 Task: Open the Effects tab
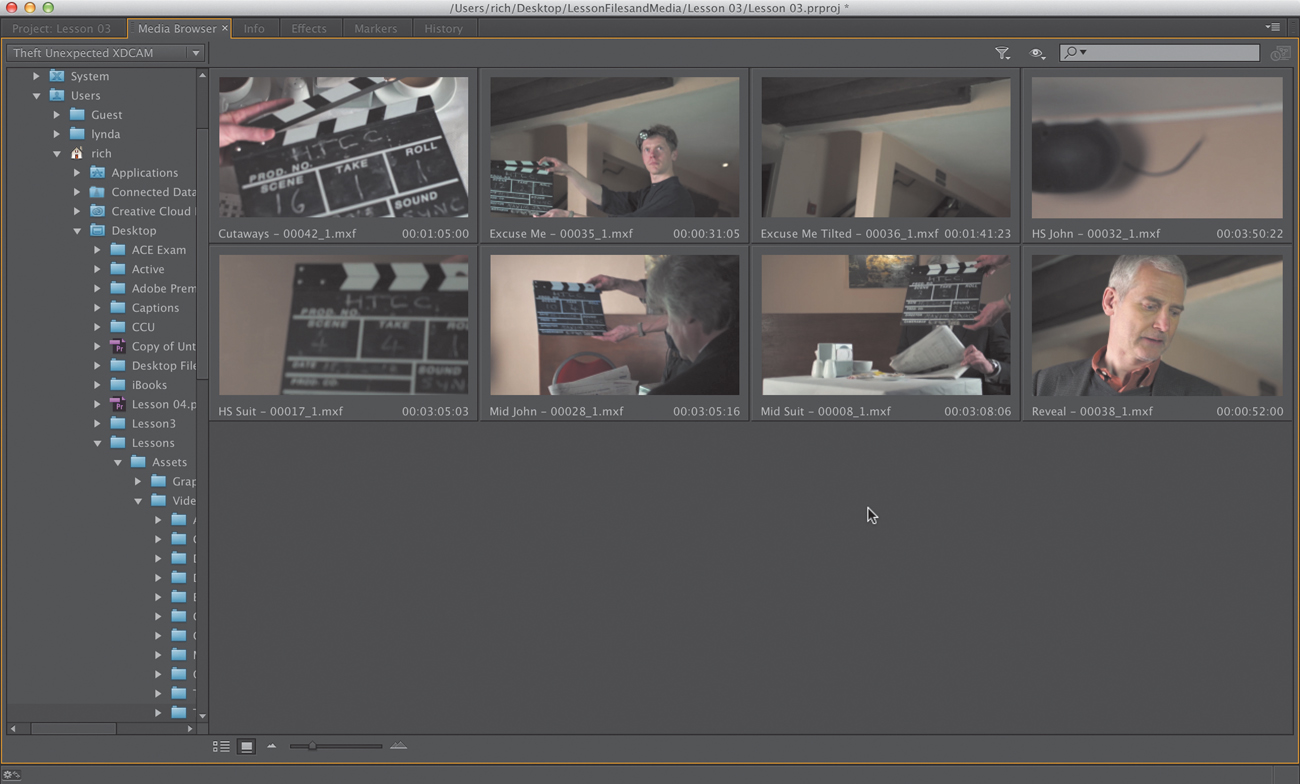(x=309, y=28)
